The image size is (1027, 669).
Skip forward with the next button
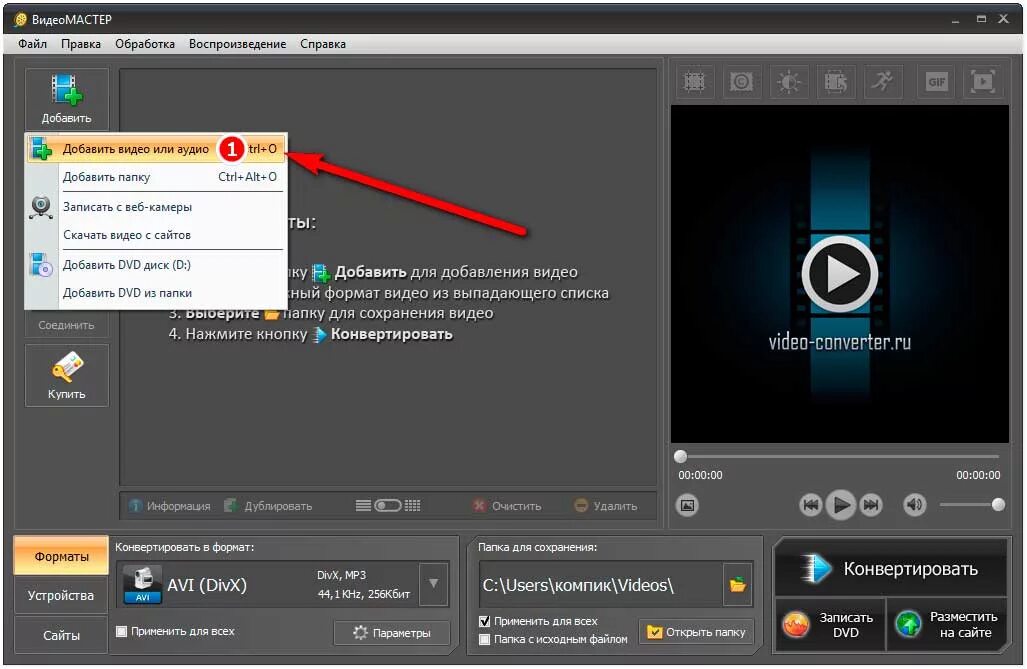pyautogui.click(x=871, y=505)
